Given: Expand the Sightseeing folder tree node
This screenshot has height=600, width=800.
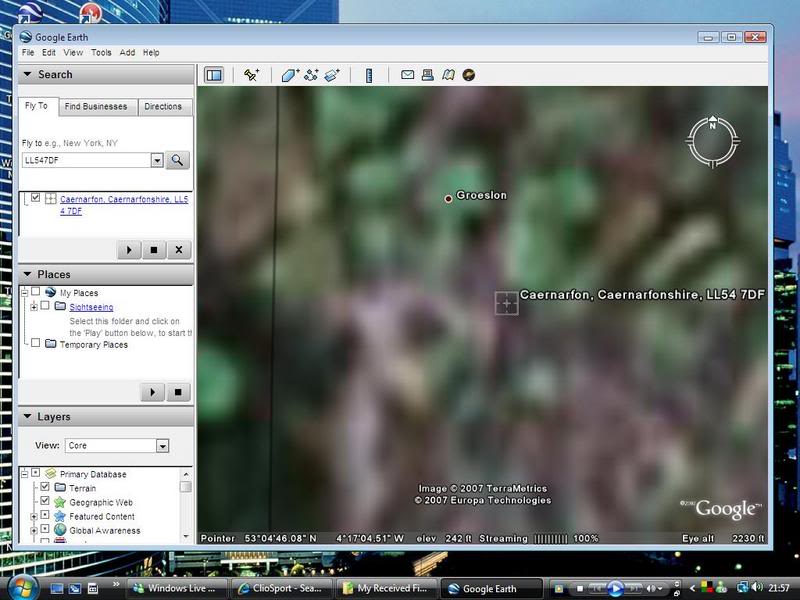Looking at the screenshot, I should (34, 307).
